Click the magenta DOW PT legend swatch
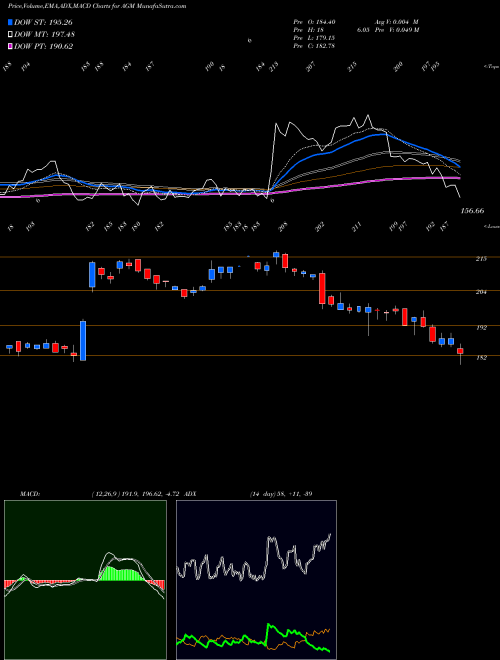500x660 pixels. click(10, 46)
